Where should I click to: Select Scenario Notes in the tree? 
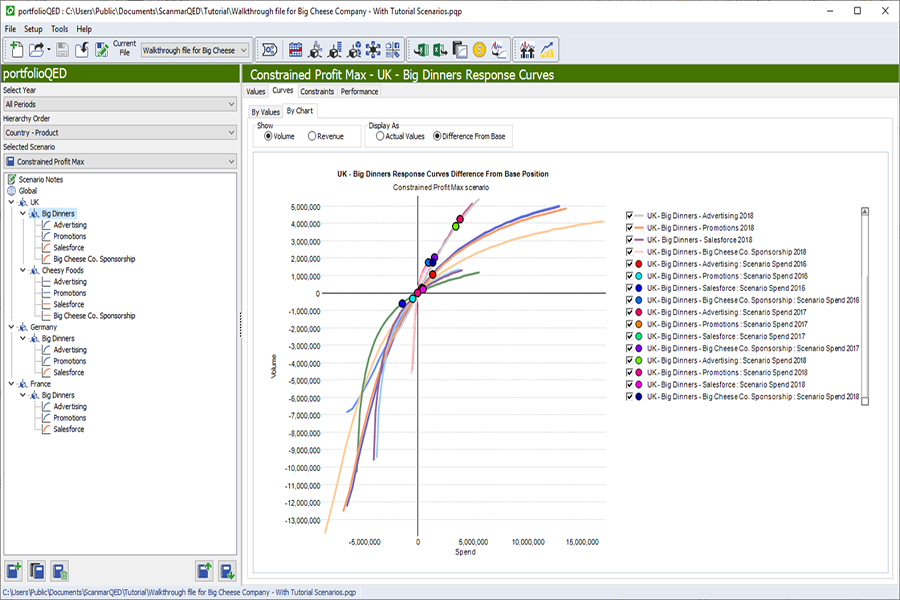coord(40,179)
